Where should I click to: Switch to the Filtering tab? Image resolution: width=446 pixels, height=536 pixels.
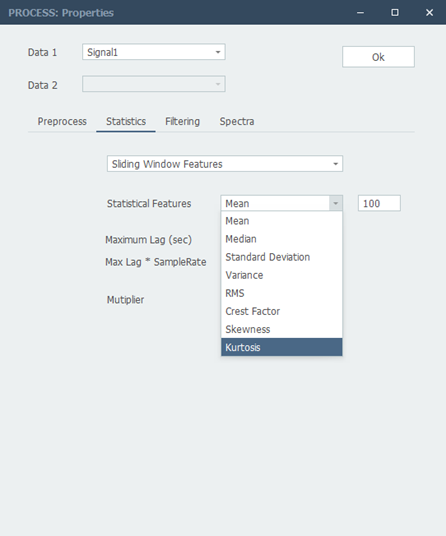183,121
